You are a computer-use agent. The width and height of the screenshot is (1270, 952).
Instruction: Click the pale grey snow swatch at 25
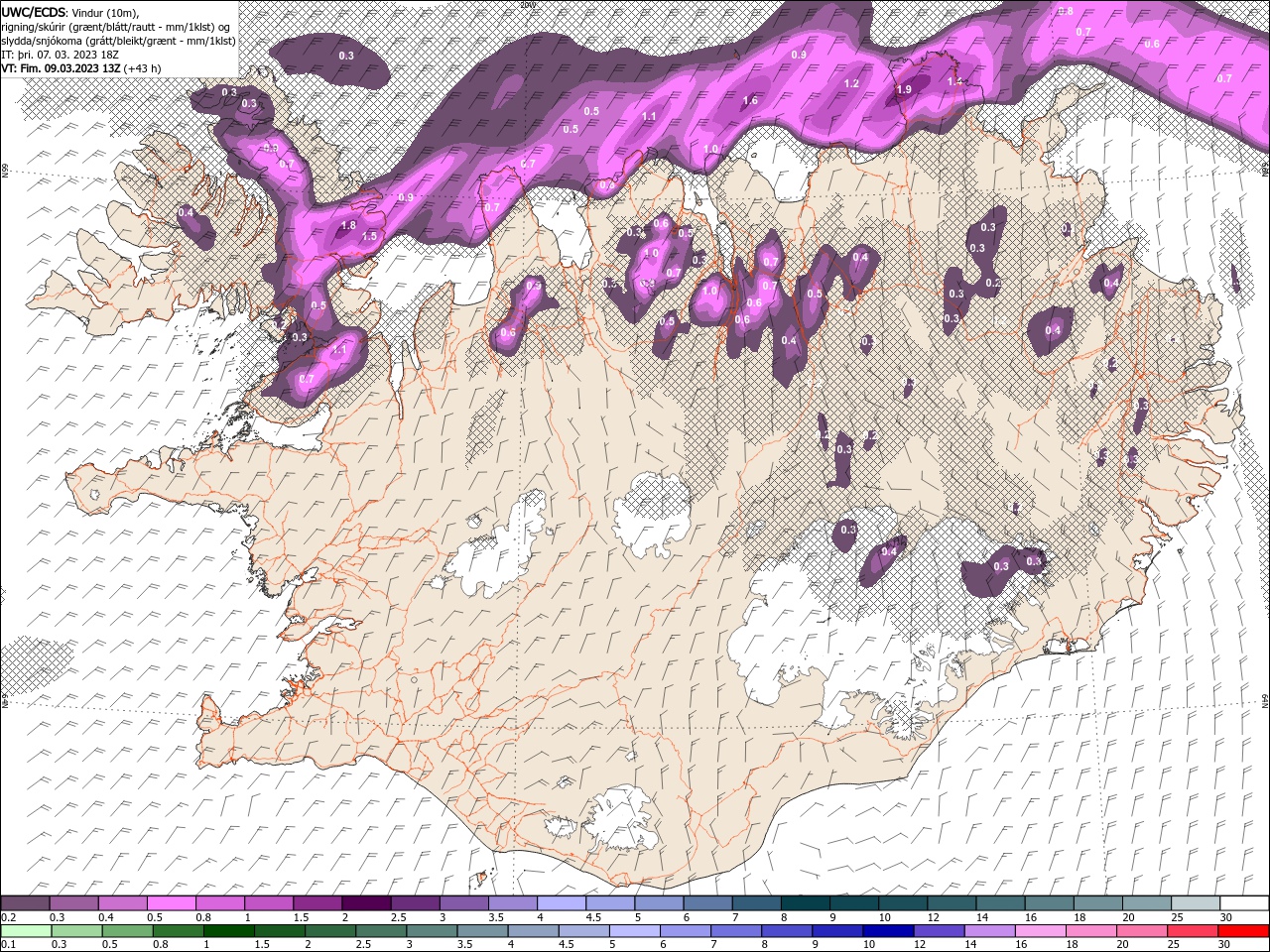pyautogui.click(x=1194, y=903)
